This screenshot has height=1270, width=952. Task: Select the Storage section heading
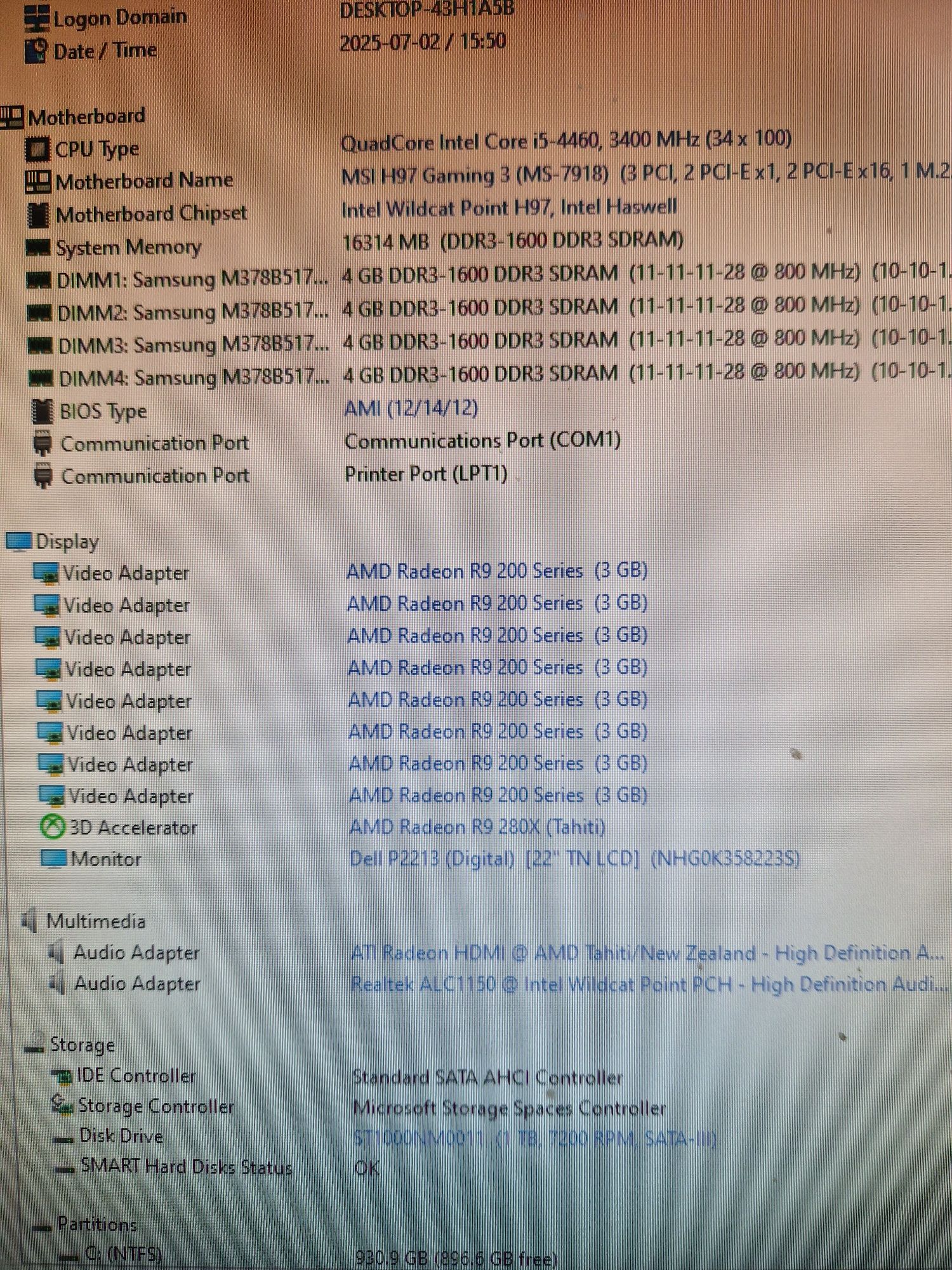pyautogui.click(x=83, y=1045)
